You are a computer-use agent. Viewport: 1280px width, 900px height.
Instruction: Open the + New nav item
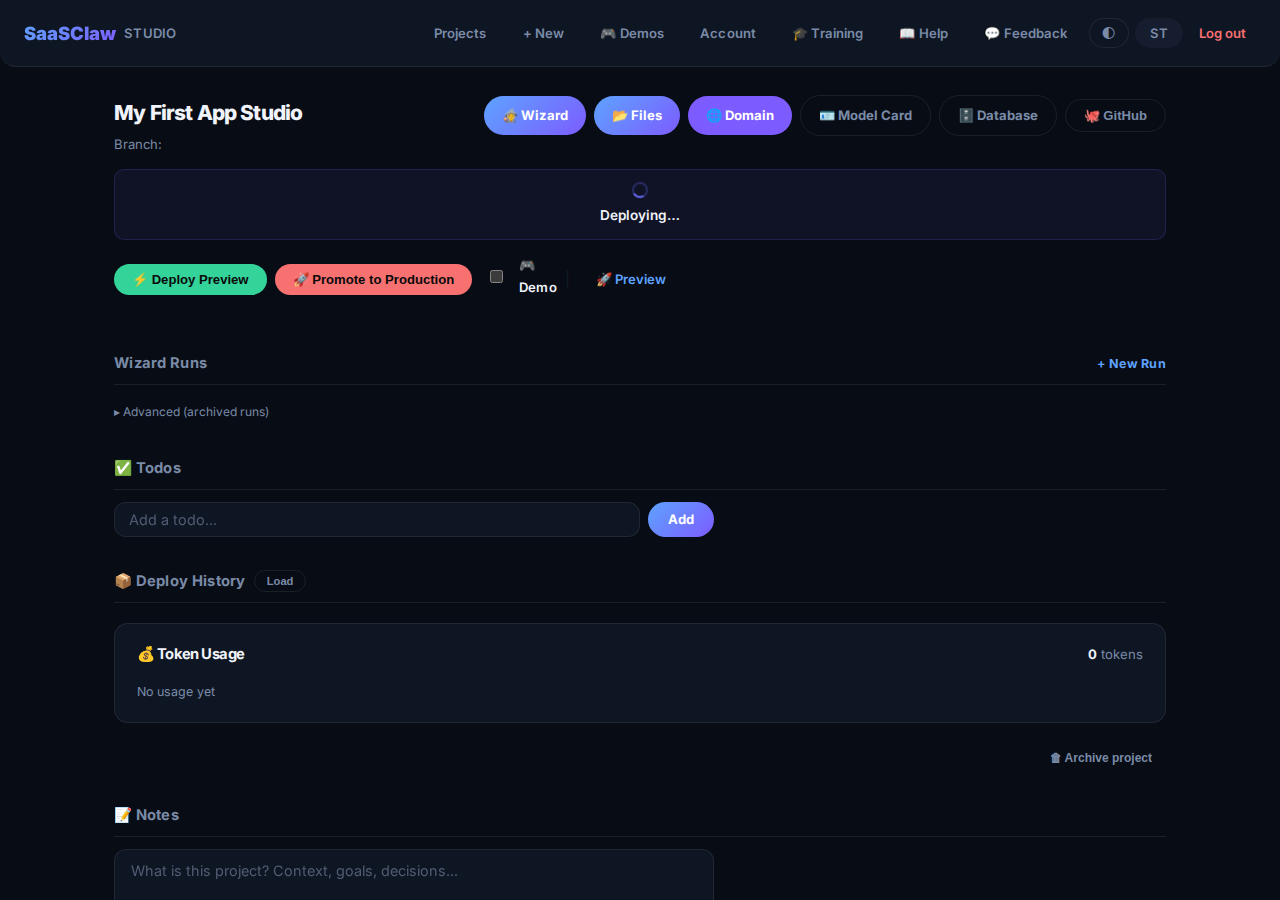coord(543,33)
